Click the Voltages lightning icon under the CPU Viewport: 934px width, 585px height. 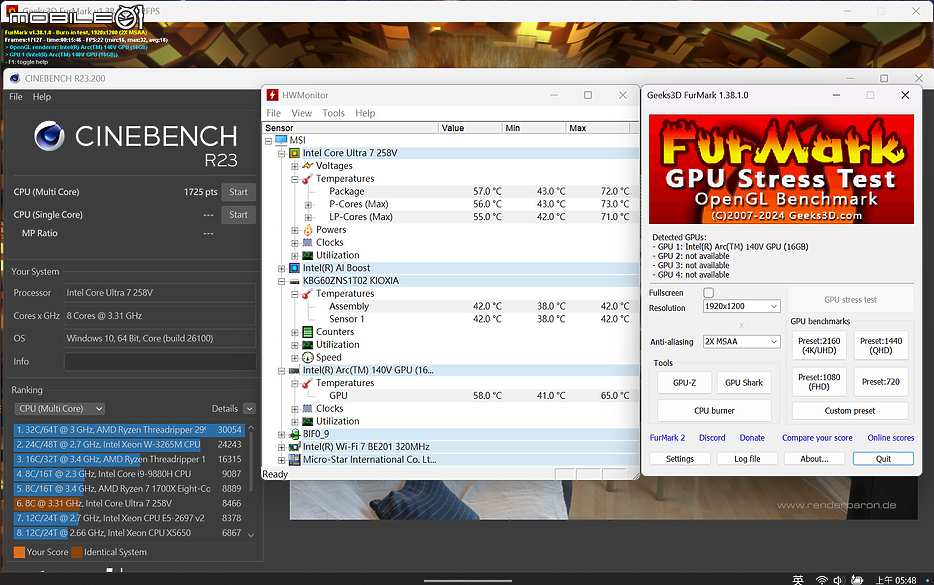coord(308,166)
